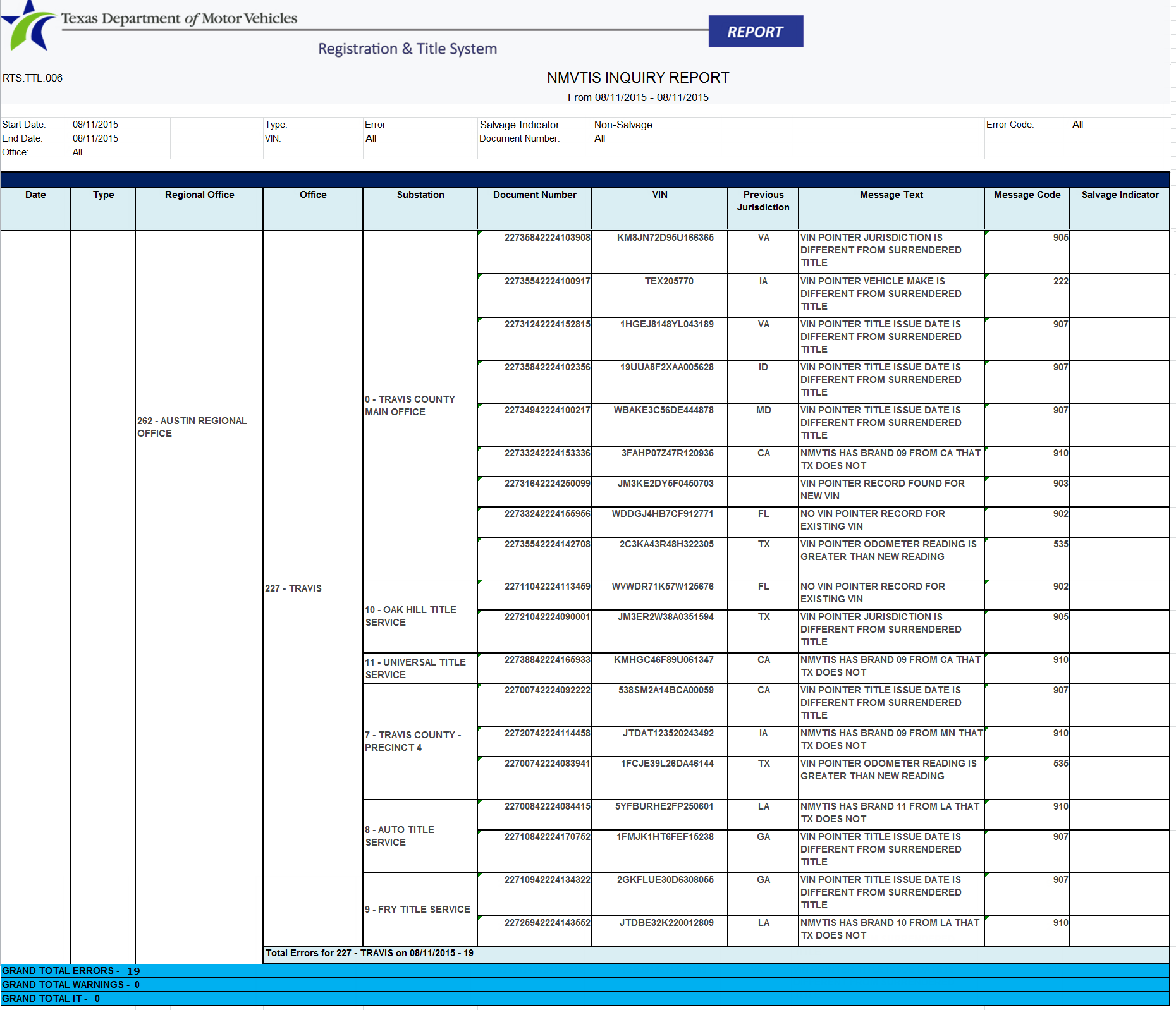
Task: Select the Non-Salvage indicator value
Action: (623, 125)
